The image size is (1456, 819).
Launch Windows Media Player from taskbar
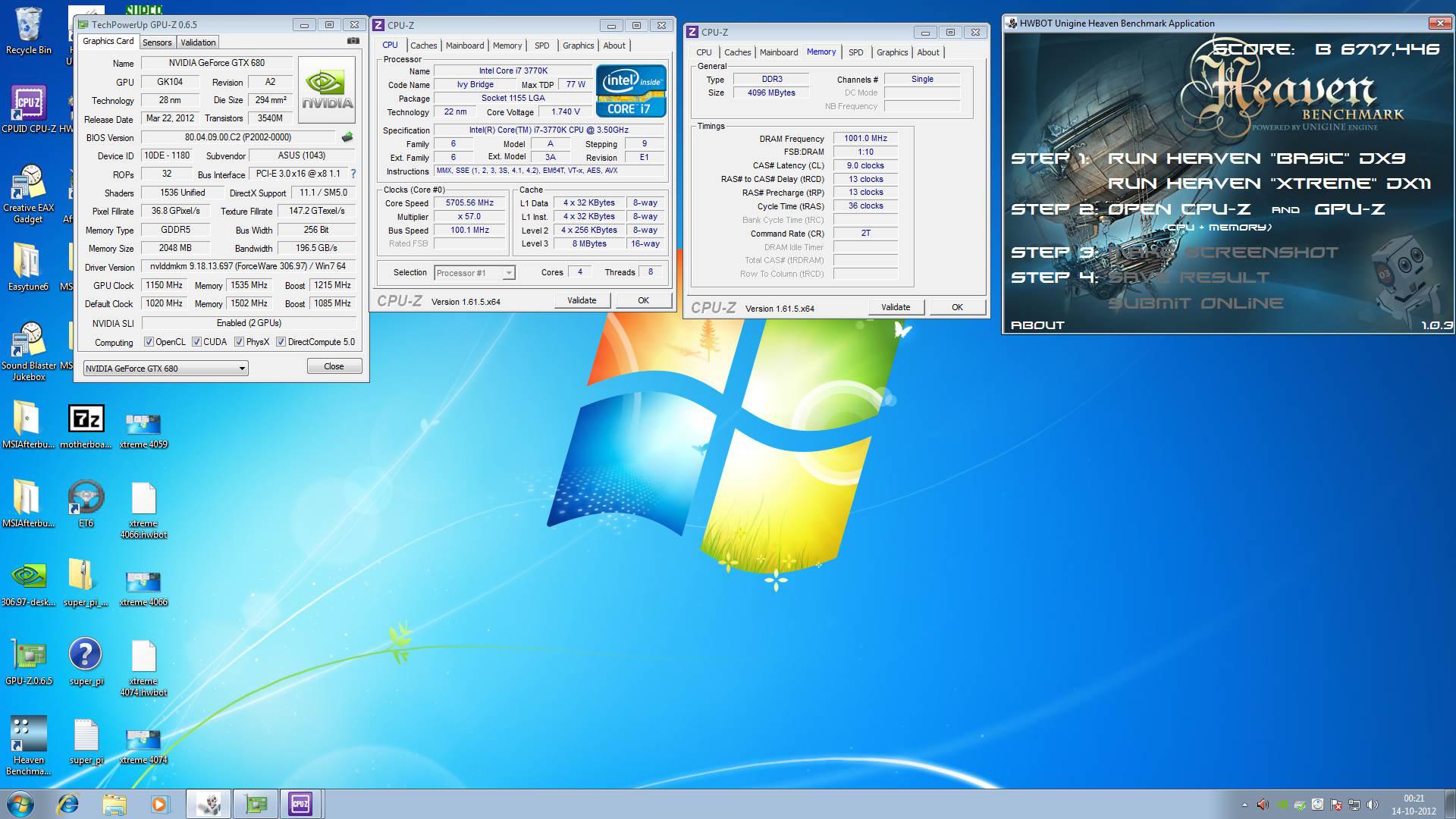coord(160,804)
